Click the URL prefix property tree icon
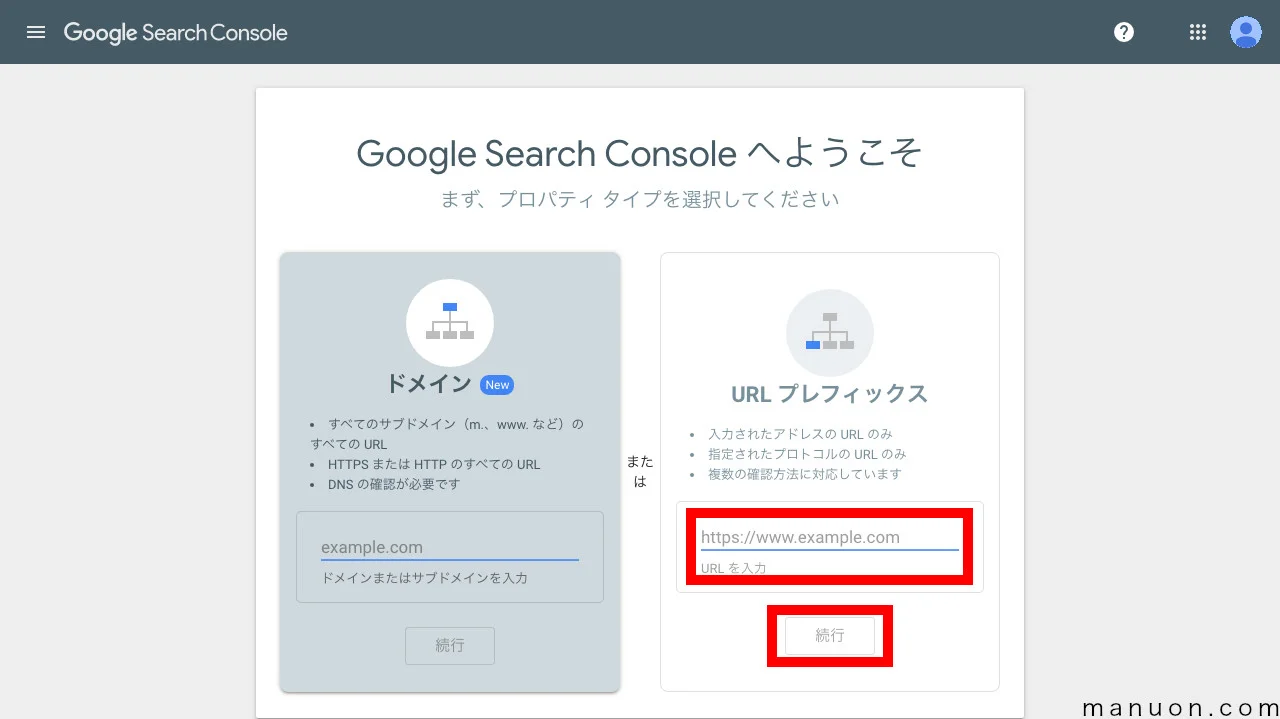Viewport: 1280px width, 719px height. click(x=829, y=332)
